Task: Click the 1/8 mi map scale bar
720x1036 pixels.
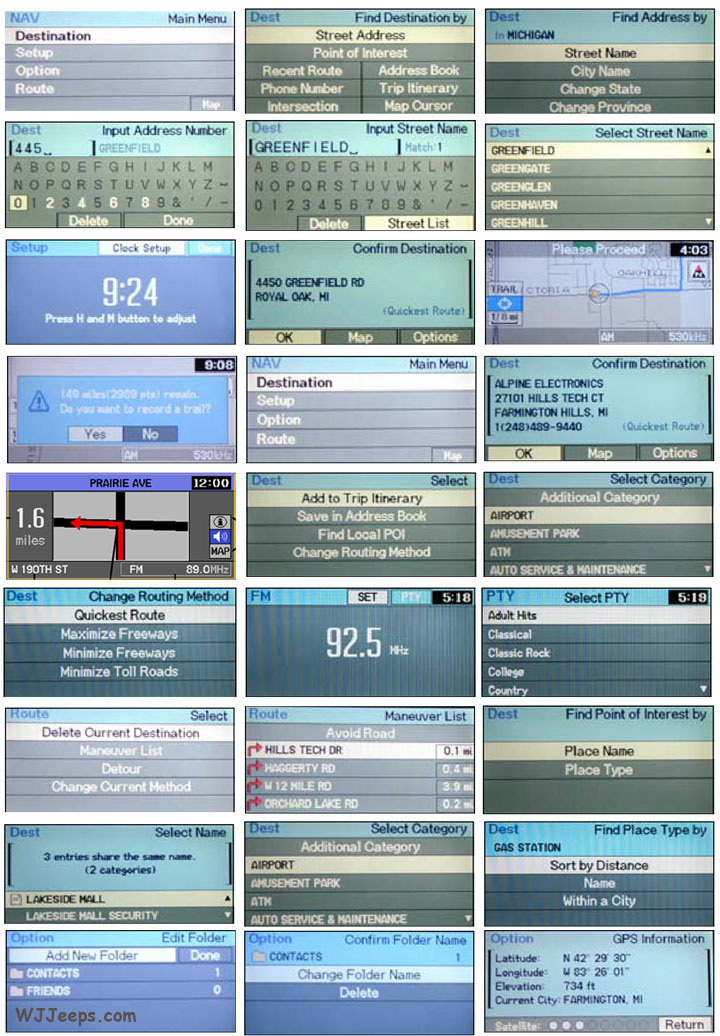Action: (504, 317)
